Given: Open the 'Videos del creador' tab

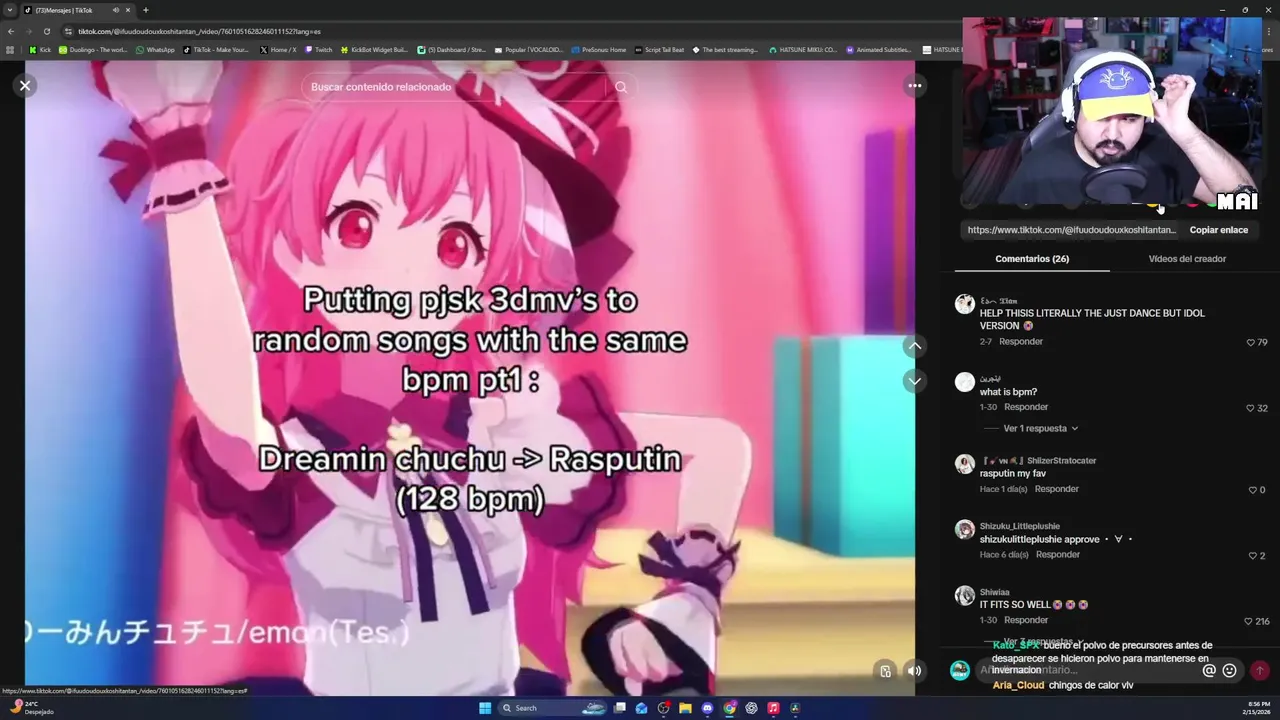Looking at the screenshot, I should tap(1187, 259).
